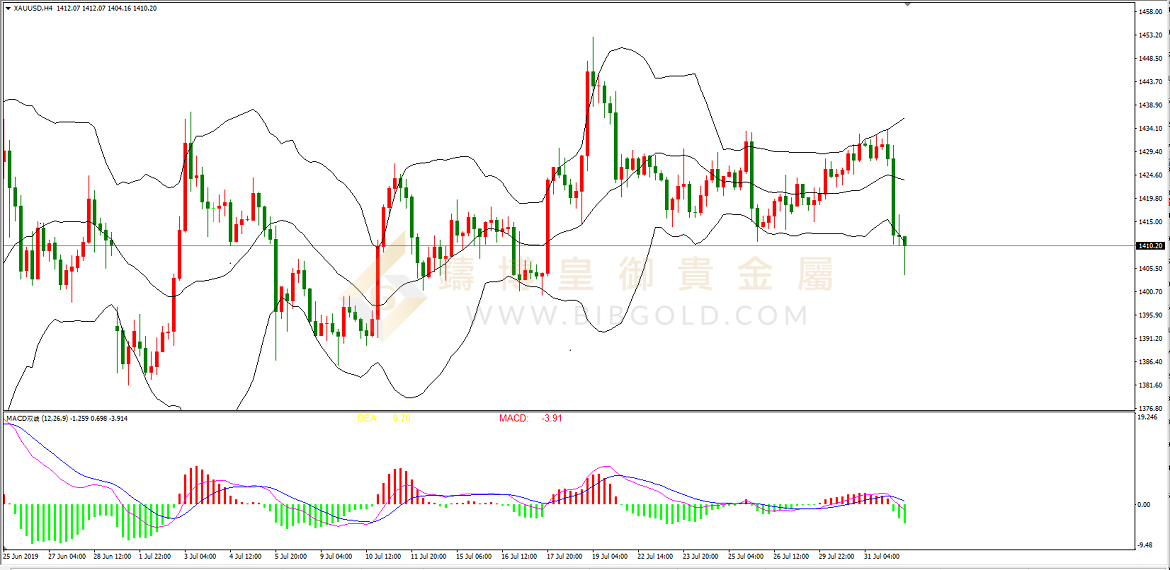Click the triangle arrow before XAUUSD,H4 title
This screenshot has width=1170, height=570.
(8, 9)
